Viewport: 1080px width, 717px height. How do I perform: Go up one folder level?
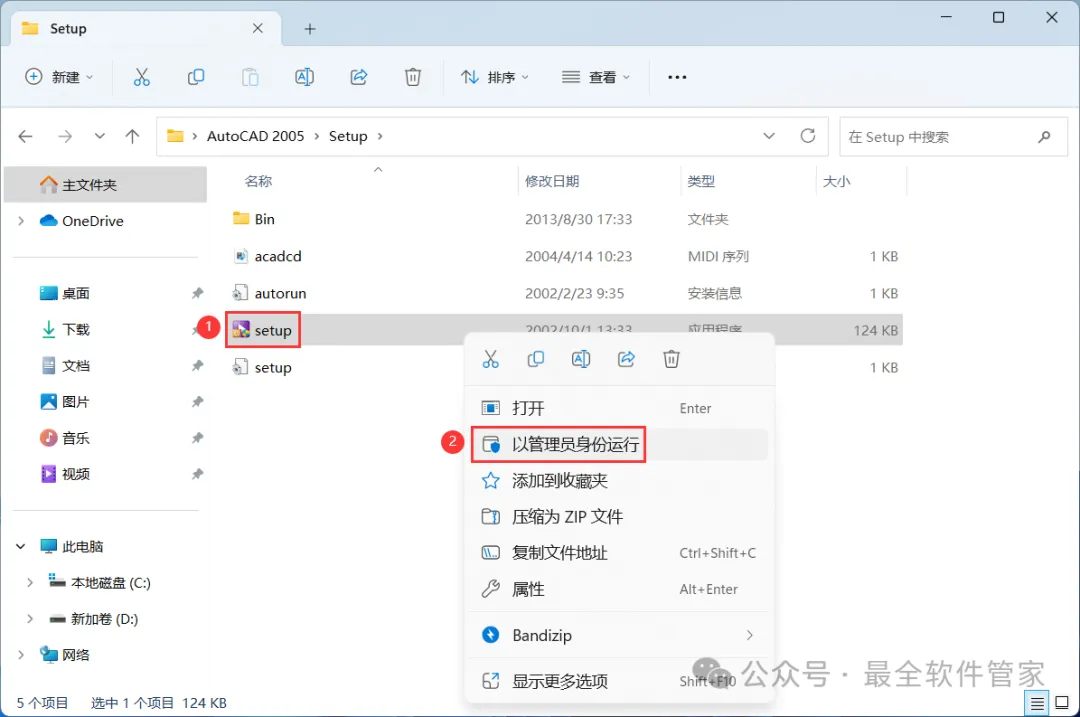(132, 136)
